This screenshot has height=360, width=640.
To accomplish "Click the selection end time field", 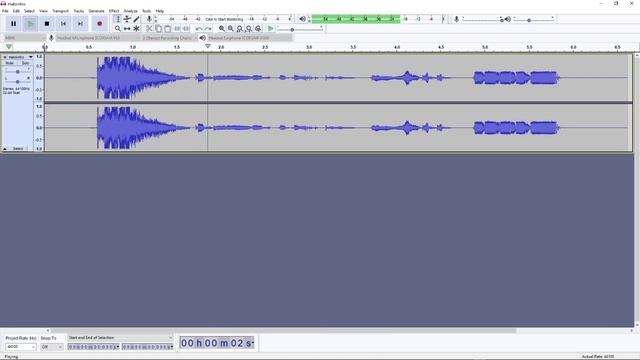I will pos(147,347).
